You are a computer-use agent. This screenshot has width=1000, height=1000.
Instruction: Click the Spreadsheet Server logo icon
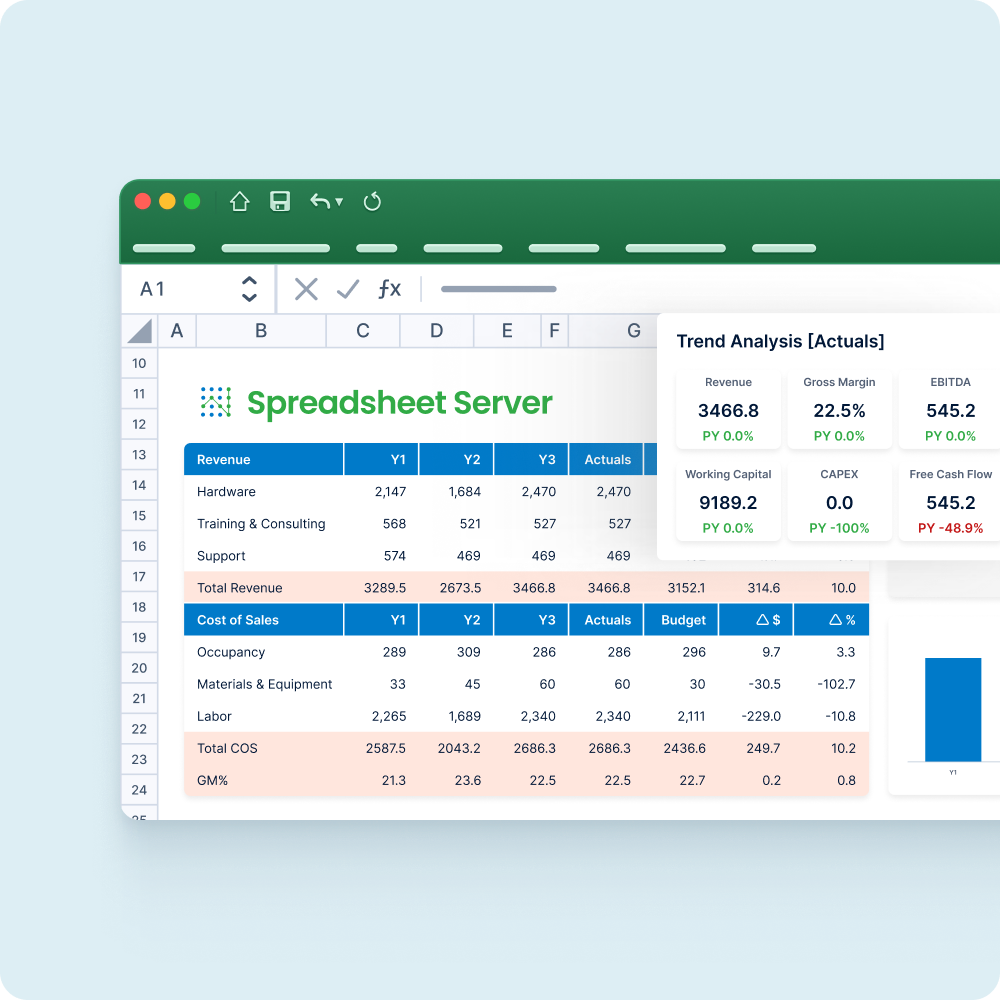point(215,402)
